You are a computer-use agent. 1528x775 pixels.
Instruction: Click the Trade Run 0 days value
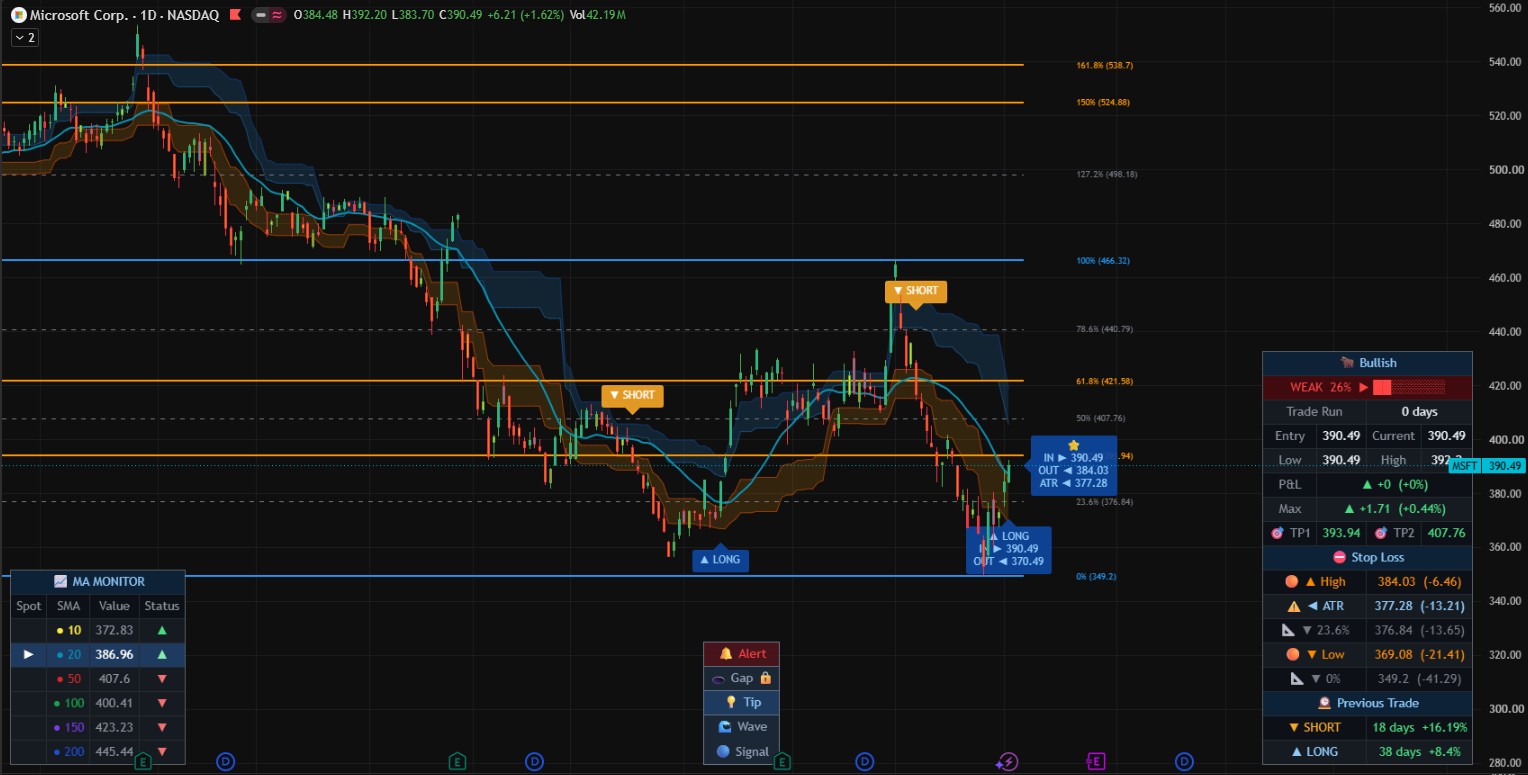pos(1419,412)
